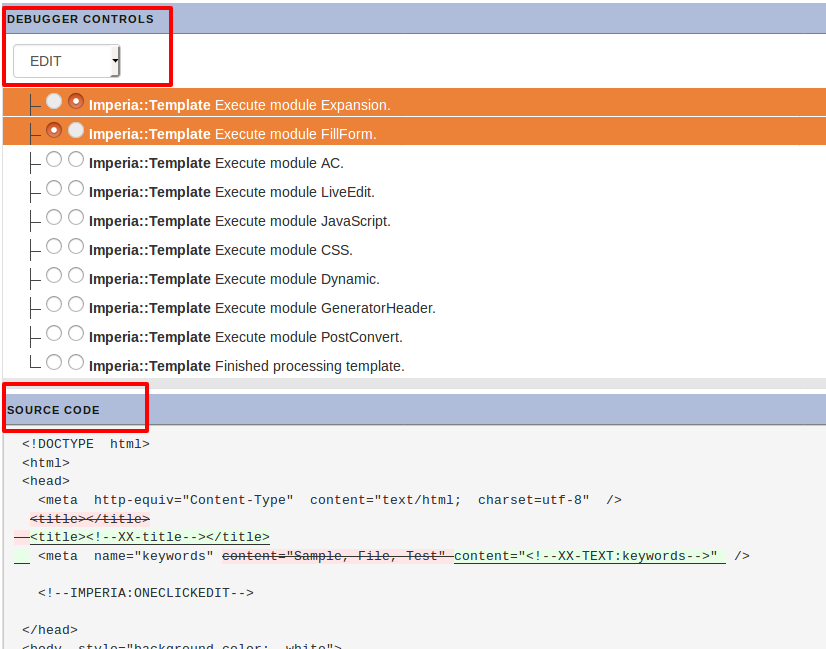Select first radio button for JavaScript module
Viewport: 826px width, 649px height.
[54, 217]
